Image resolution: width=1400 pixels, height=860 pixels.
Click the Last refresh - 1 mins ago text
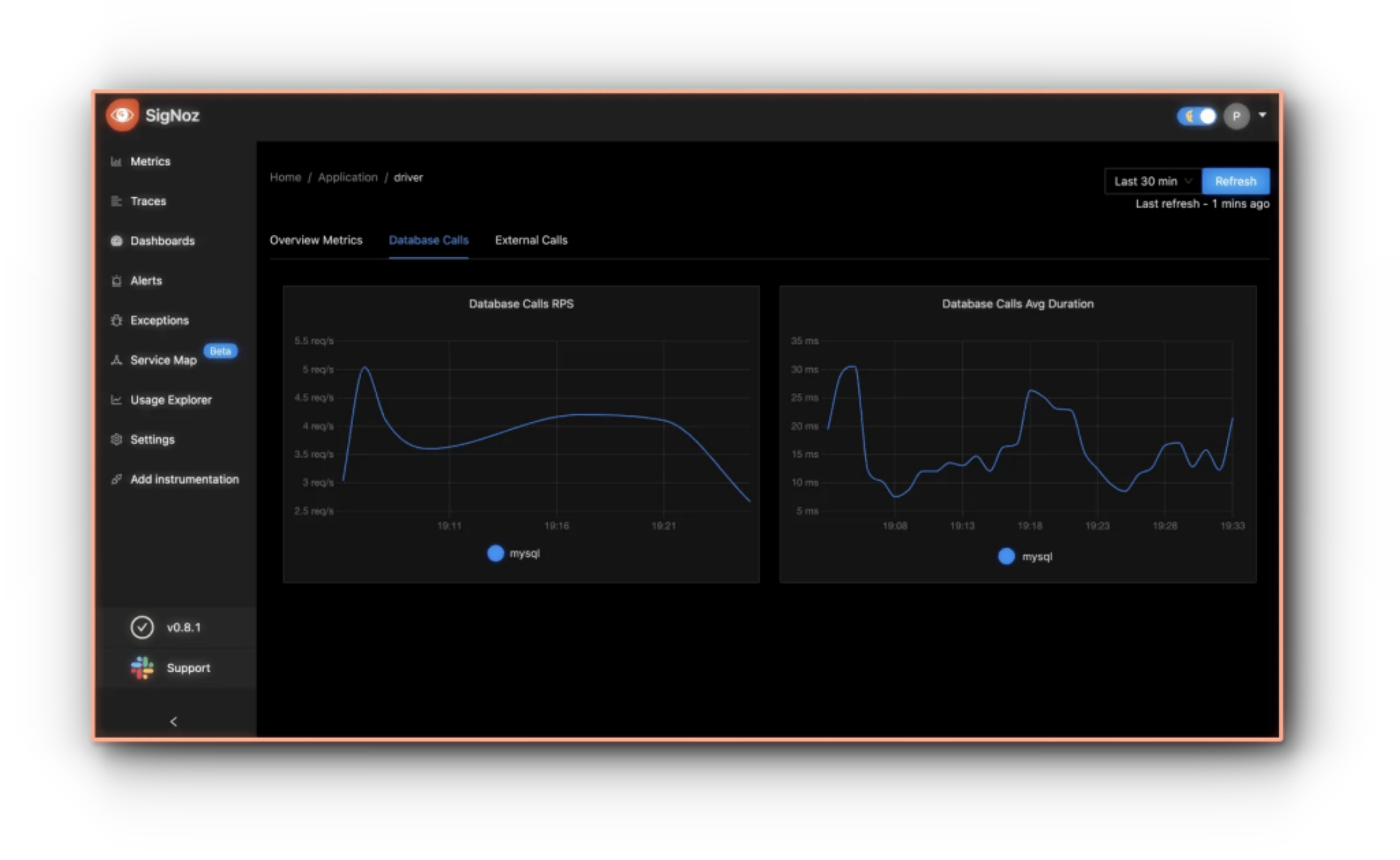click(1203, 203)
